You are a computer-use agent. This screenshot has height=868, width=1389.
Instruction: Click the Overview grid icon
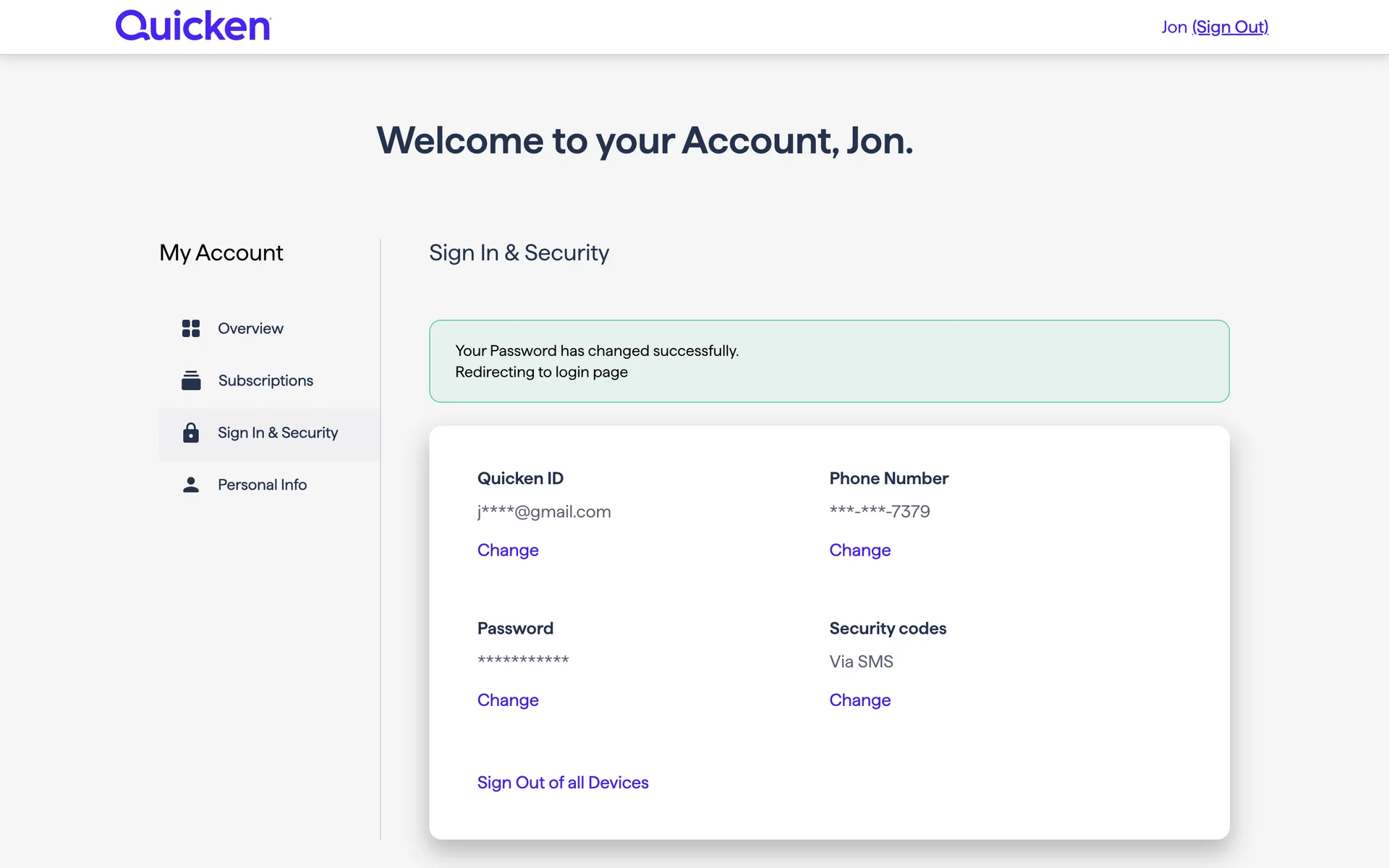coord(191,328)
